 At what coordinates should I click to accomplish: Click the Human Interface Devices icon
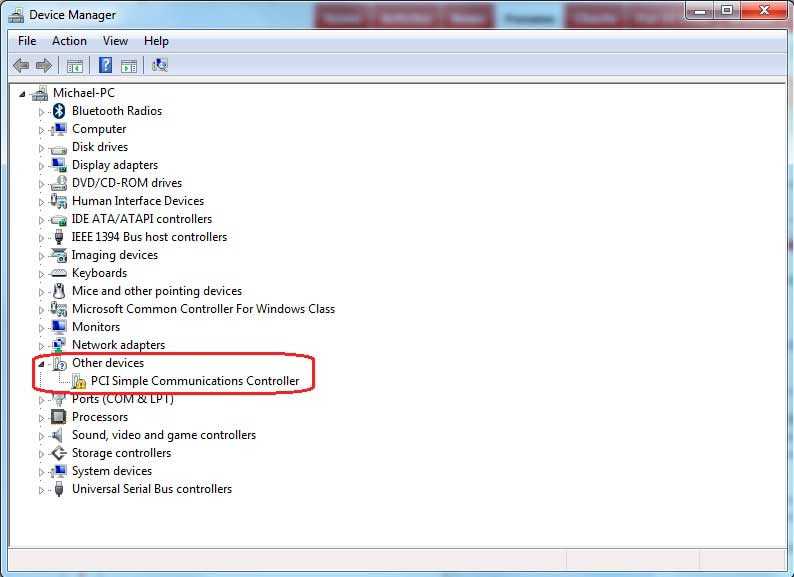pyautogui.click(x=59, y=201)
